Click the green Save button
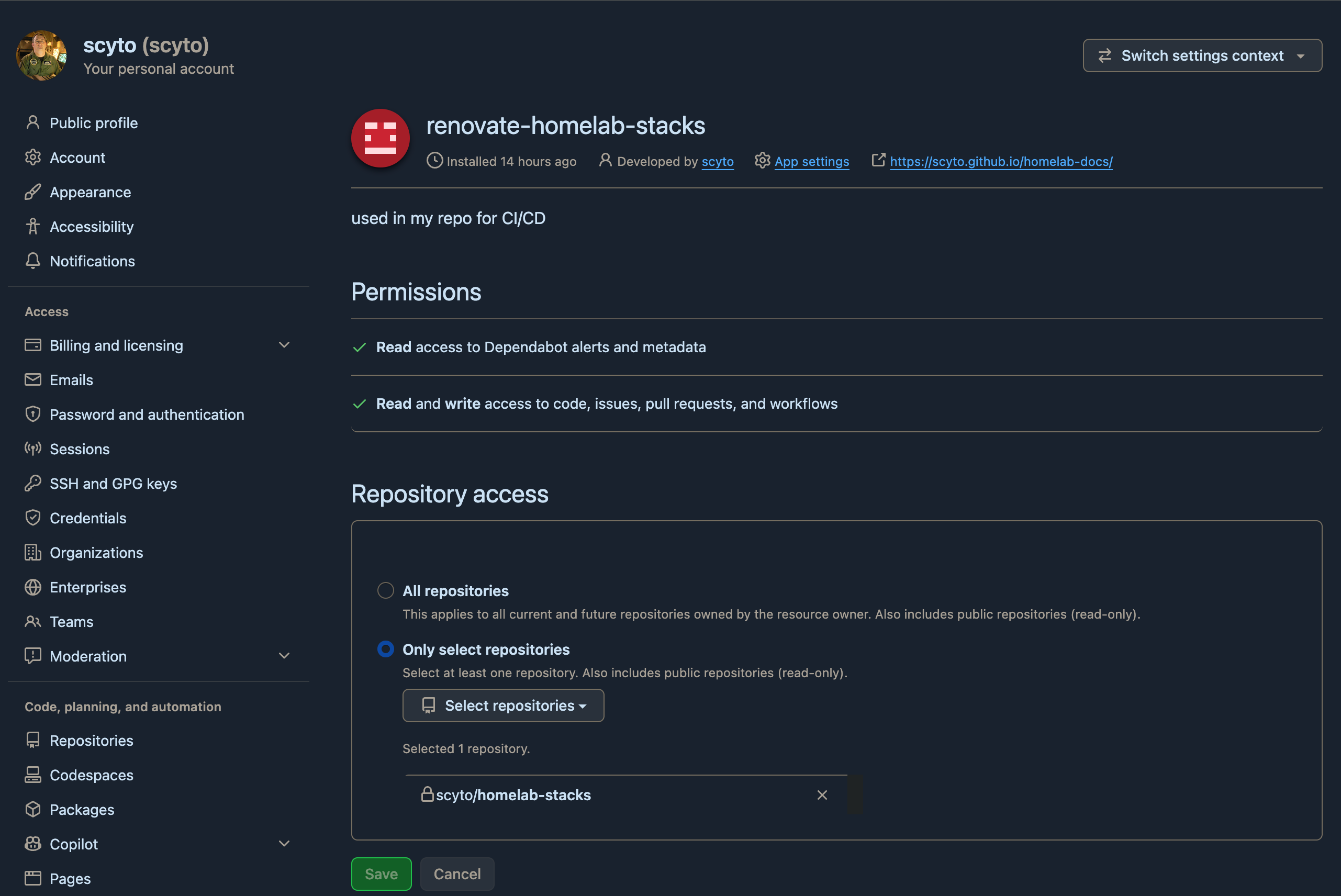Image resolution: width=1341 pixels, height=896 pixels. coord(381,873)
